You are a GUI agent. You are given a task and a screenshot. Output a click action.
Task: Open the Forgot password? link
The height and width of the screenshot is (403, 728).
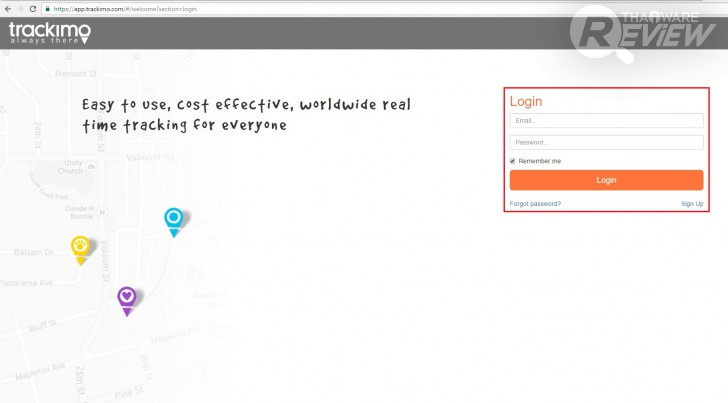535,204
